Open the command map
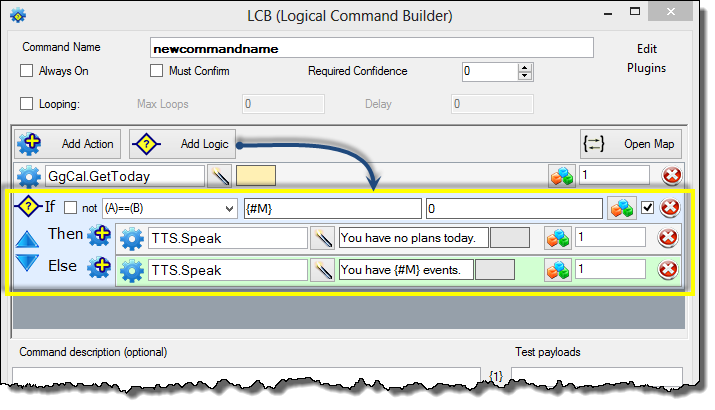Viewport: 715px width, 410px height. coord(631,144)
